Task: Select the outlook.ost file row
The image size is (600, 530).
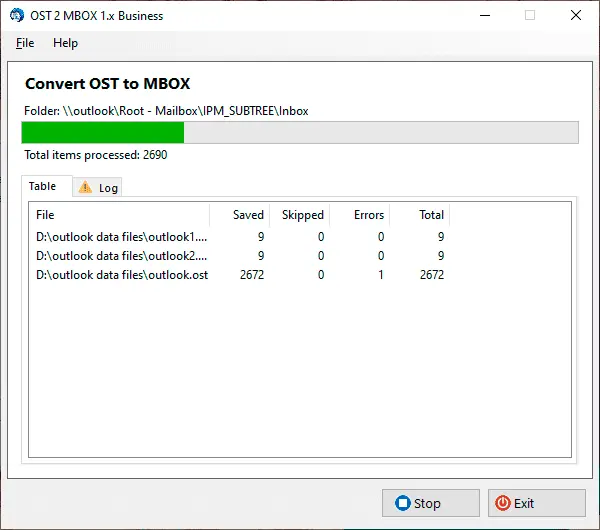Action: coord(122,275)
